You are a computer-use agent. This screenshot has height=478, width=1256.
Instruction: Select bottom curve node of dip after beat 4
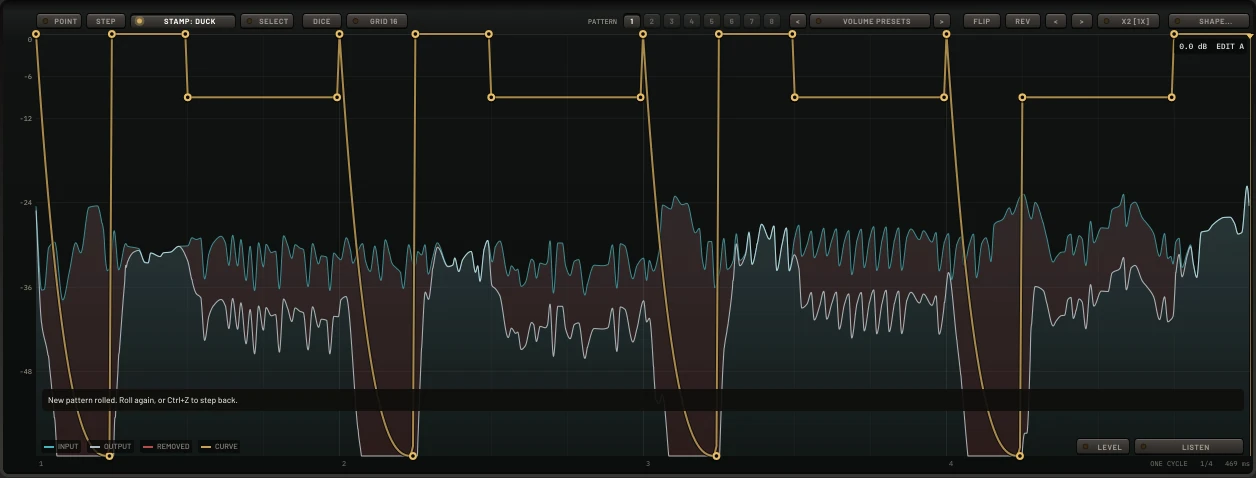point(1020,456)
